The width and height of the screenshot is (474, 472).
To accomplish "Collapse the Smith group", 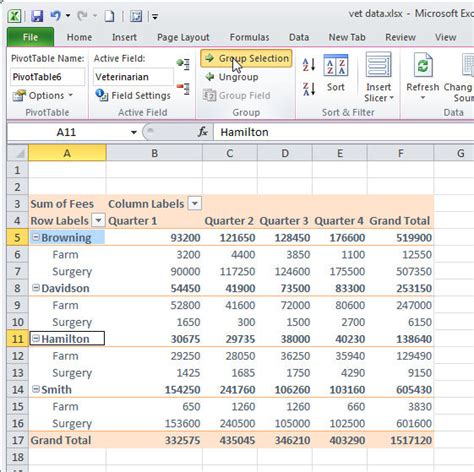I will [x=36, y=389].
